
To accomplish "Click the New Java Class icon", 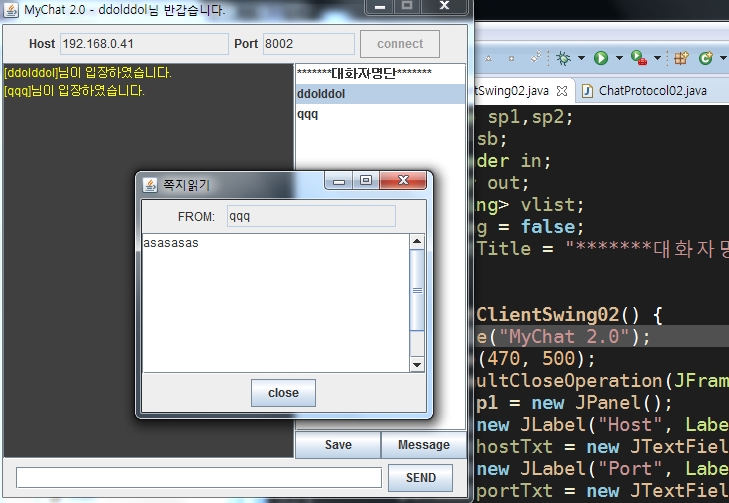I will coord(707,58).
